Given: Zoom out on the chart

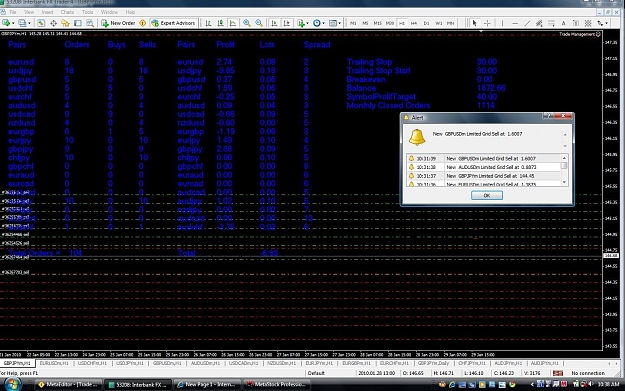Looking at the screenshot, I should (259, 23).
